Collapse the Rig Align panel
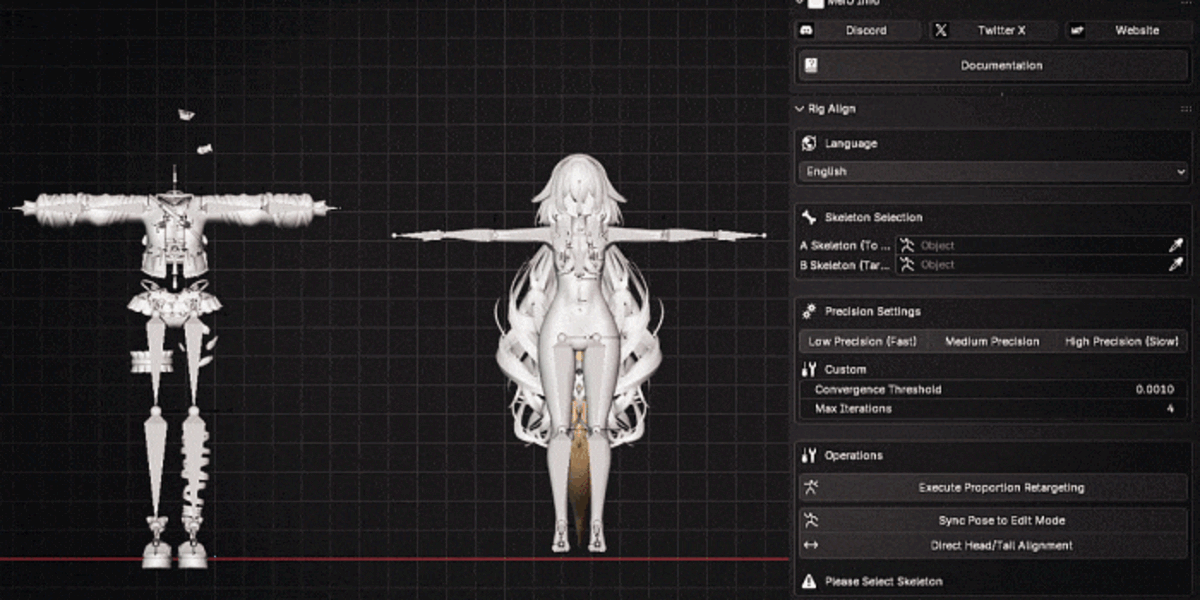Image resolution: width=1200 pixels, height=600 pixels. click(x=825, y=108)
